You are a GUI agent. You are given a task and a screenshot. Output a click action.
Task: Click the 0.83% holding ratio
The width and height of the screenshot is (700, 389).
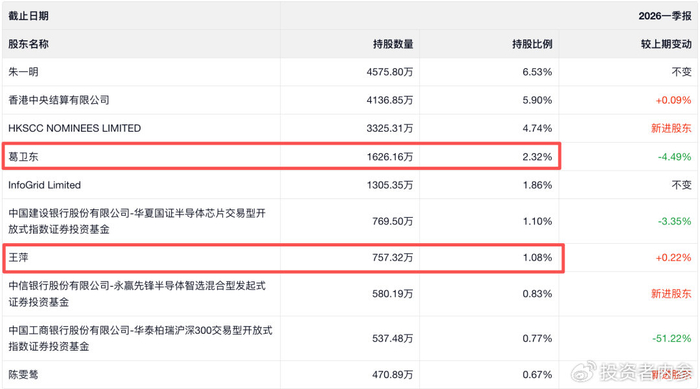click(x=537, y=293)
